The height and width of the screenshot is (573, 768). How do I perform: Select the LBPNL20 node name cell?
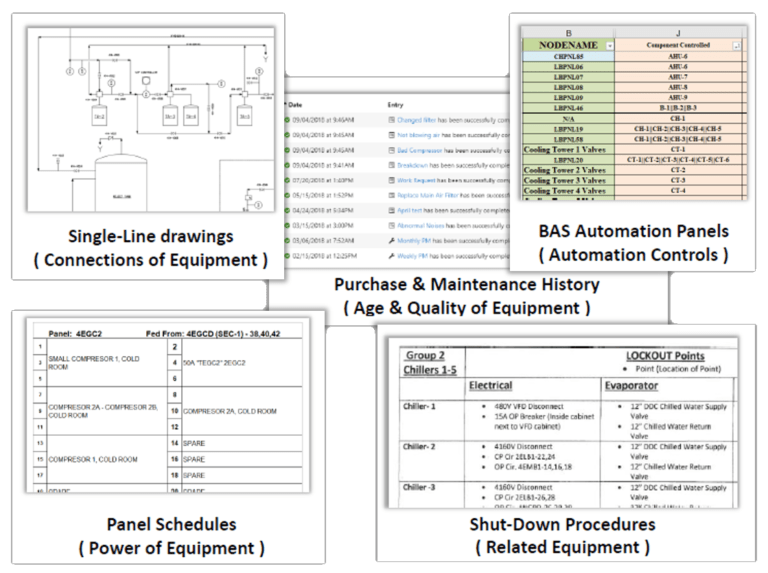568,160
